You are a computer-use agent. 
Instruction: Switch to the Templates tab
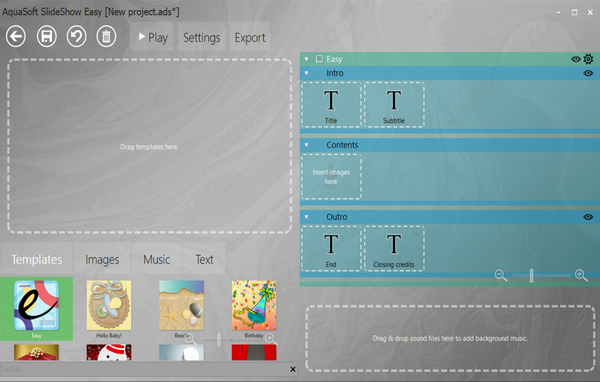point(37,259)
